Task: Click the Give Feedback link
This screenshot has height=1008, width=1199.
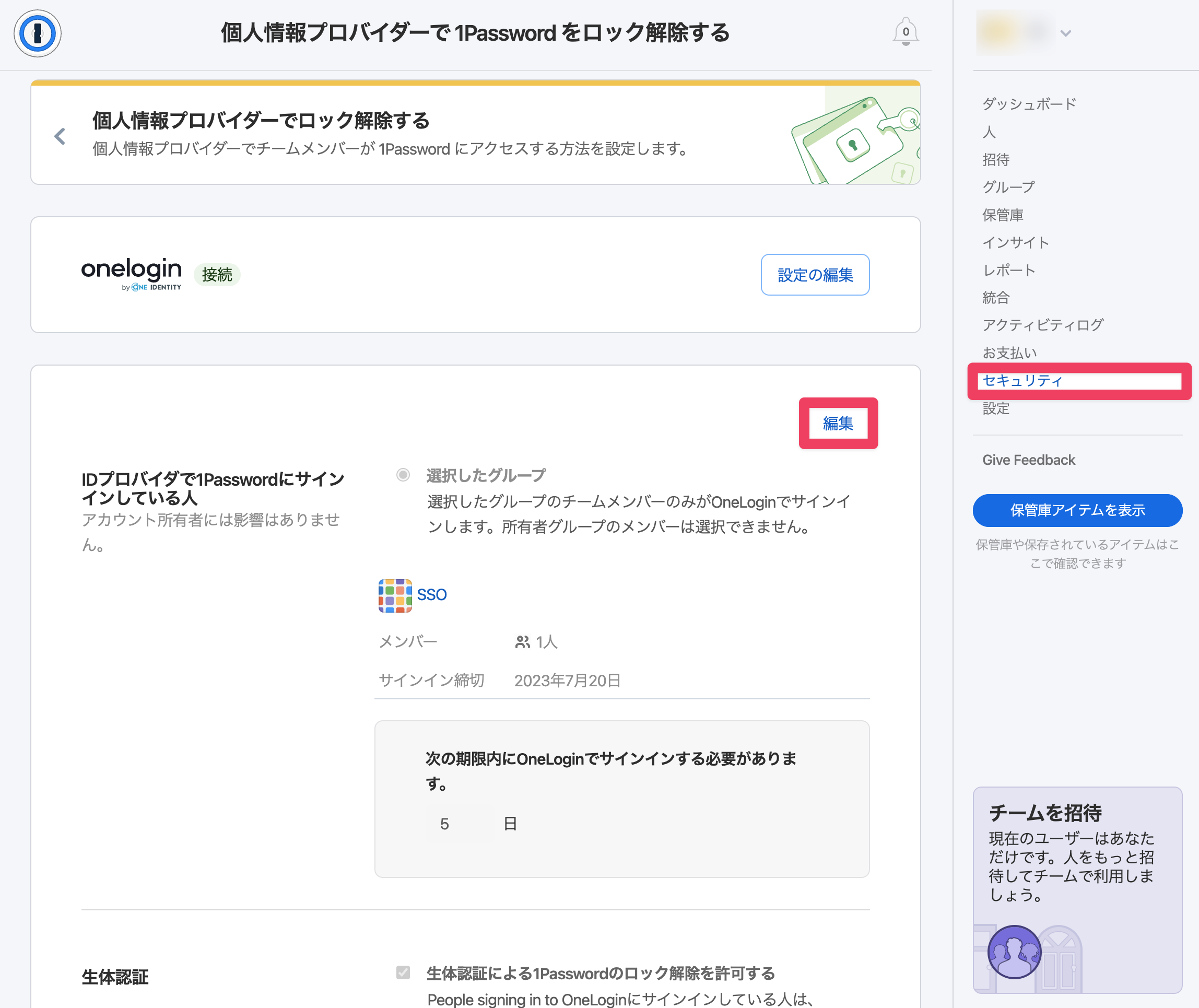Action: [1028, 460]
